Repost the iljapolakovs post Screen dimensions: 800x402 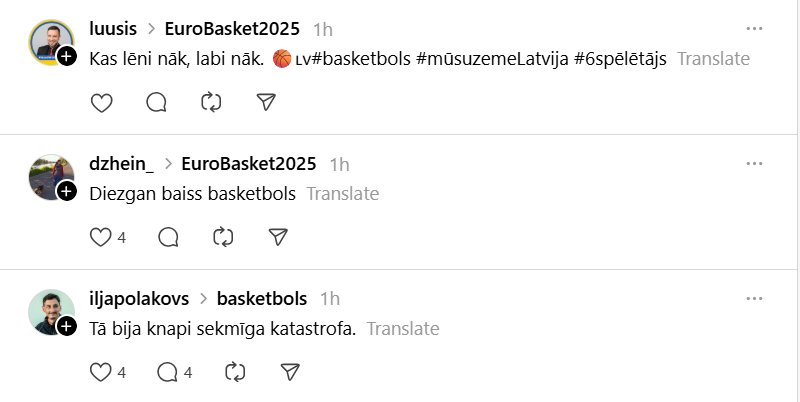click(235, 372)
